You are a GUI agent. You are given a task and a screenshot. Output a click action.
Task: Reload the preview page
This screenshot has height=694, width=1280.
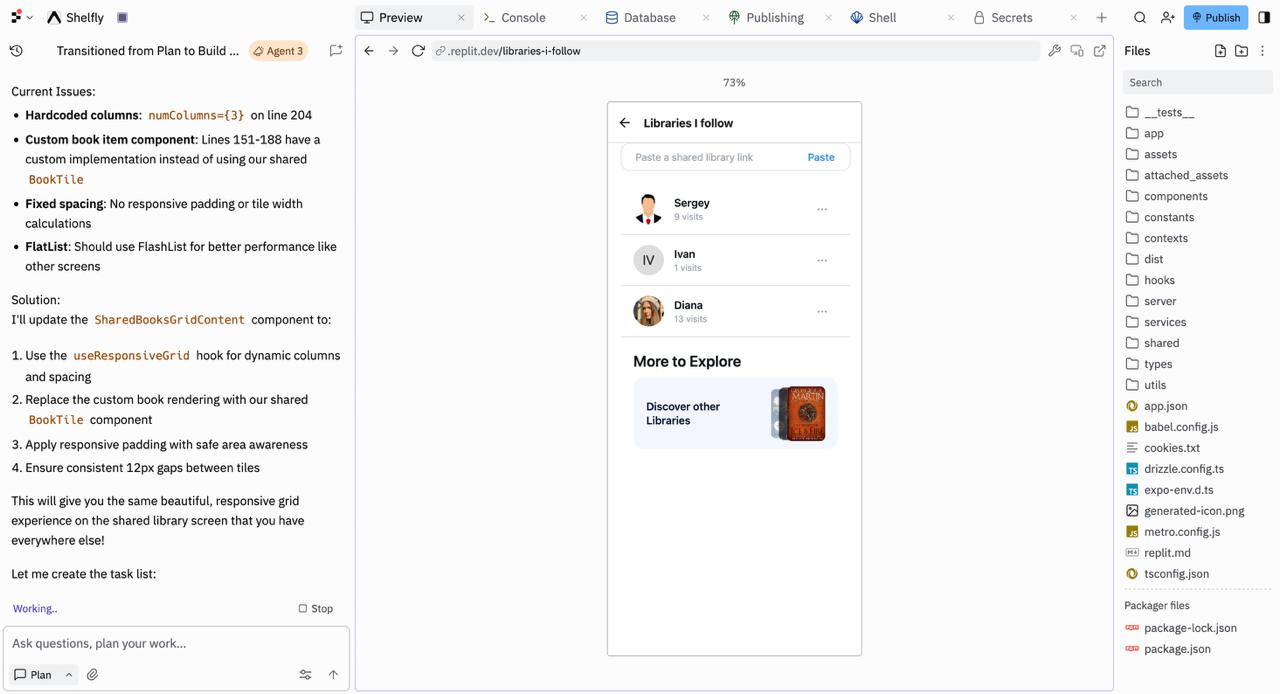[x=418, y=51]
